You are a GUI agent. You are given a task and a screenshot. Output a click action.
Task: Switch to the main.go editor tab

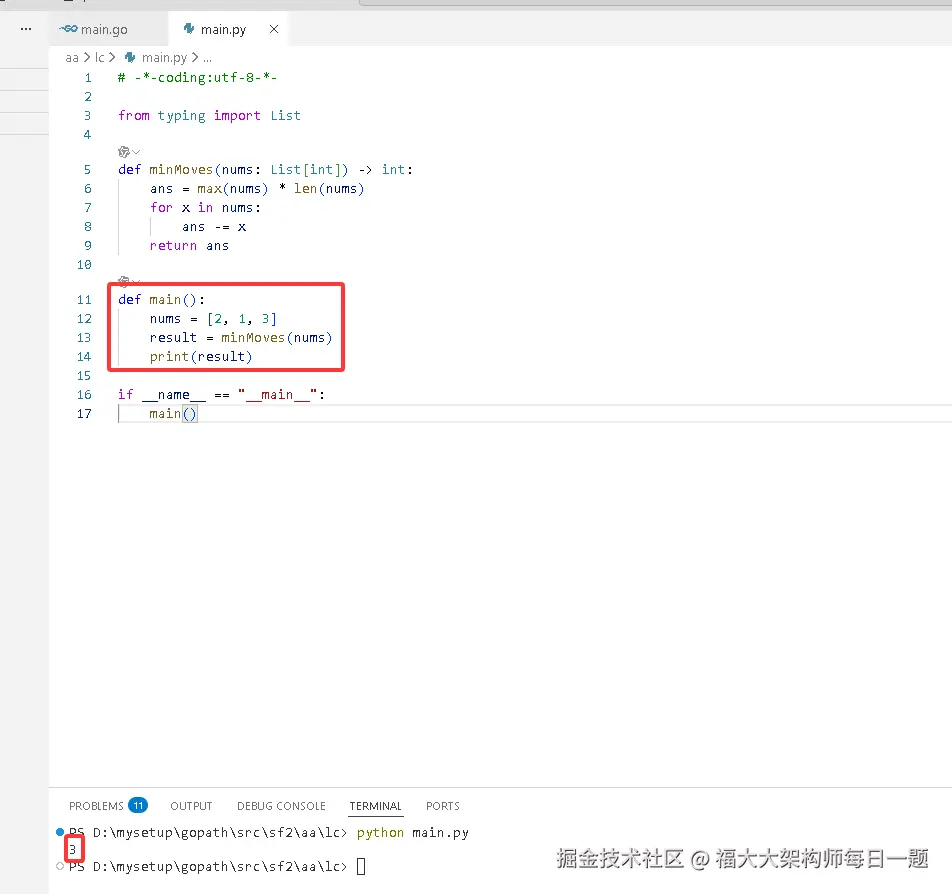pos(108,29)
